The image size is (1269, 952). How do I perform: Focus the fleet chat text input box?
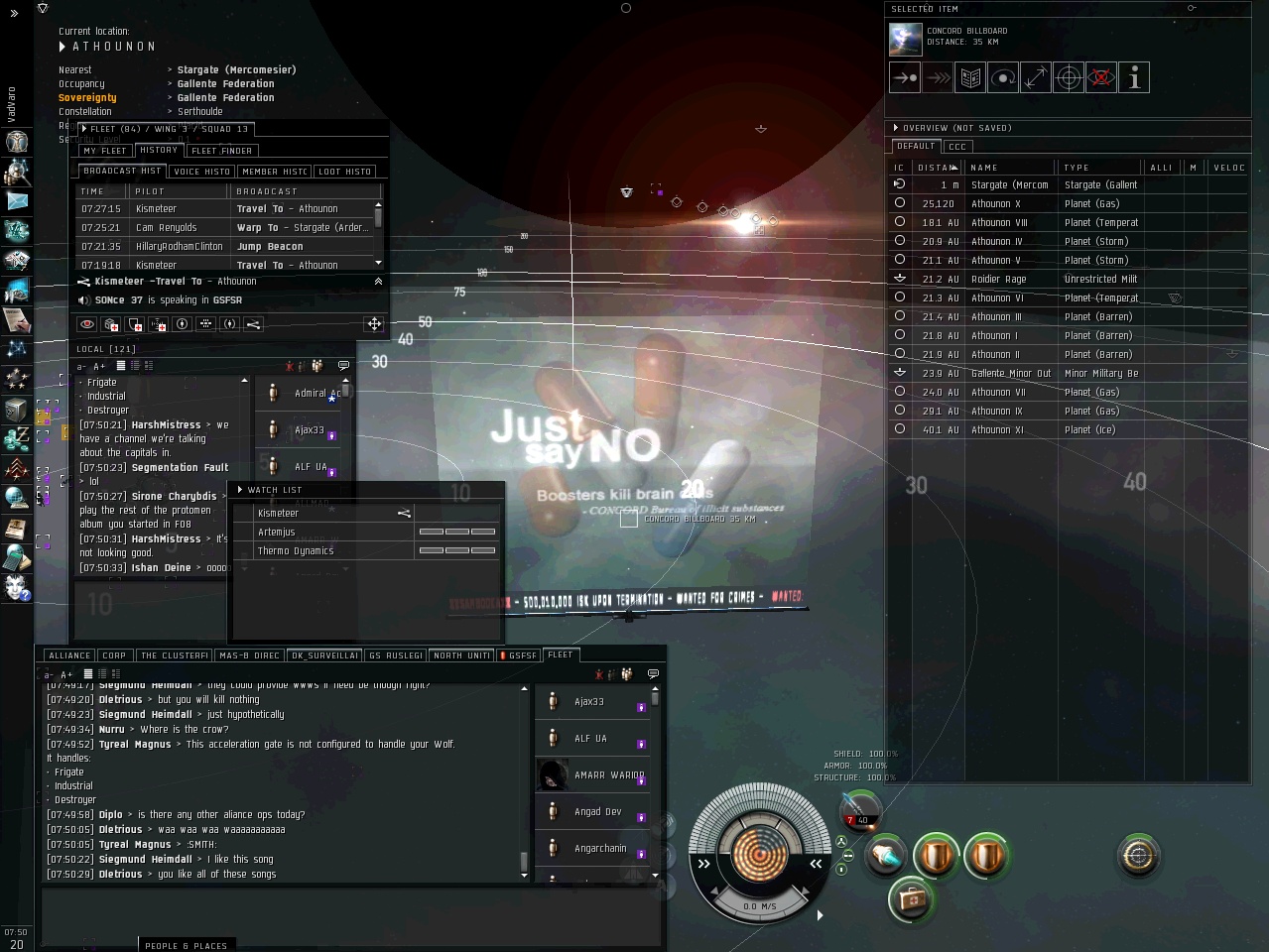click(350, 915)
